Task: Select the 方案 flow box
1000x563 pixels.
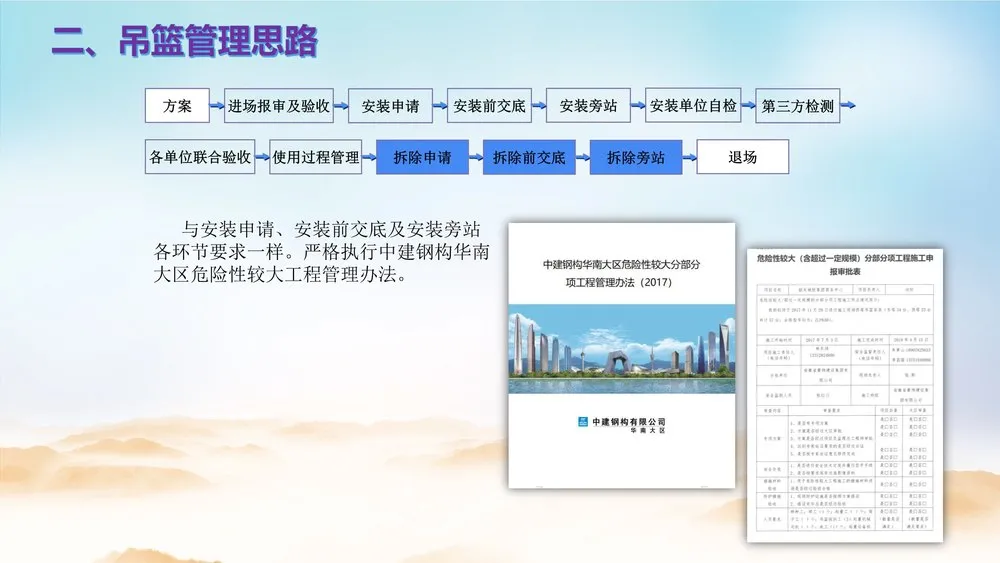Action: tap(177, 106)
